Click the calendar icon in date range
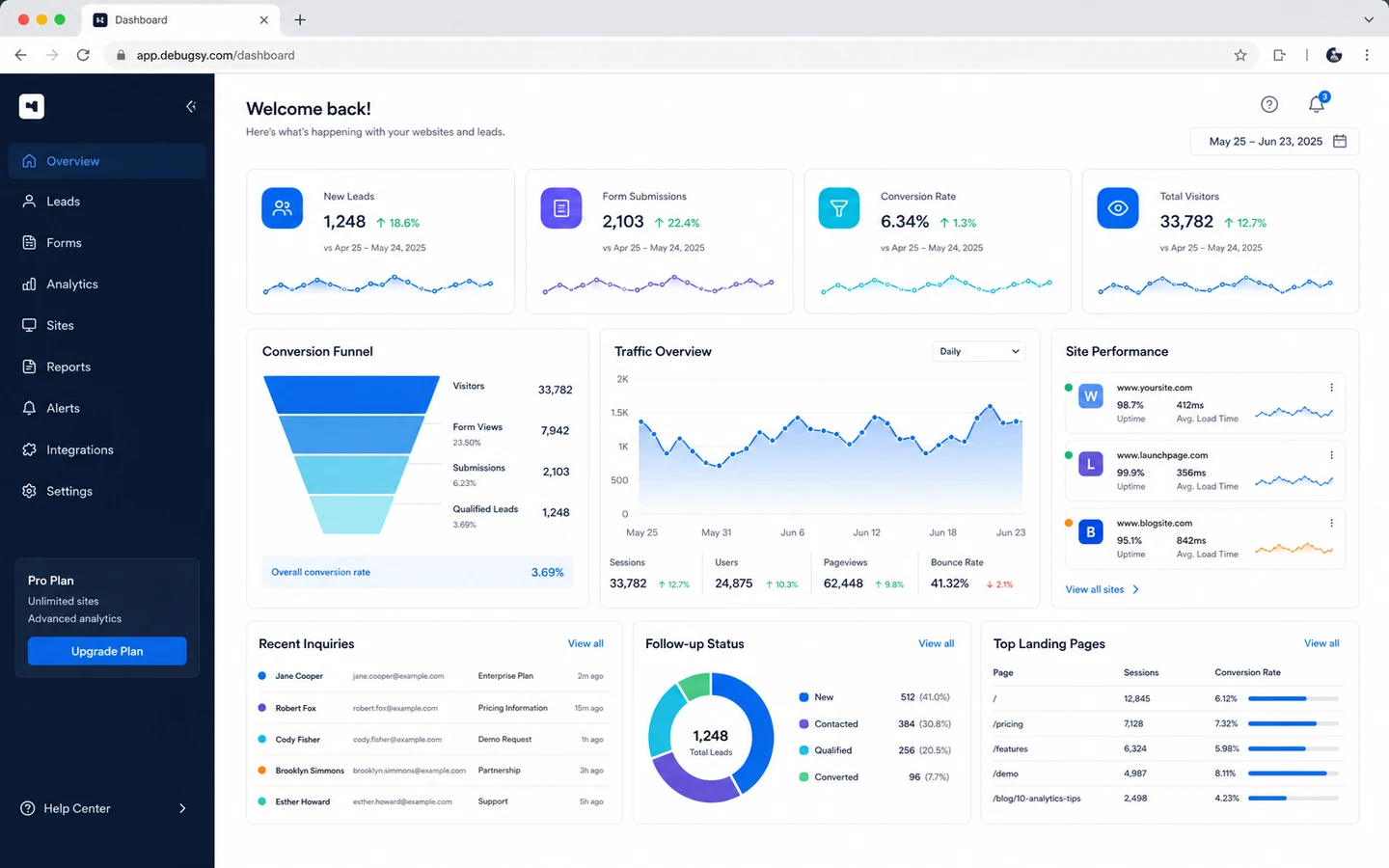The width and height of the screenshot is (1389, 868). tap(1340, 141)
